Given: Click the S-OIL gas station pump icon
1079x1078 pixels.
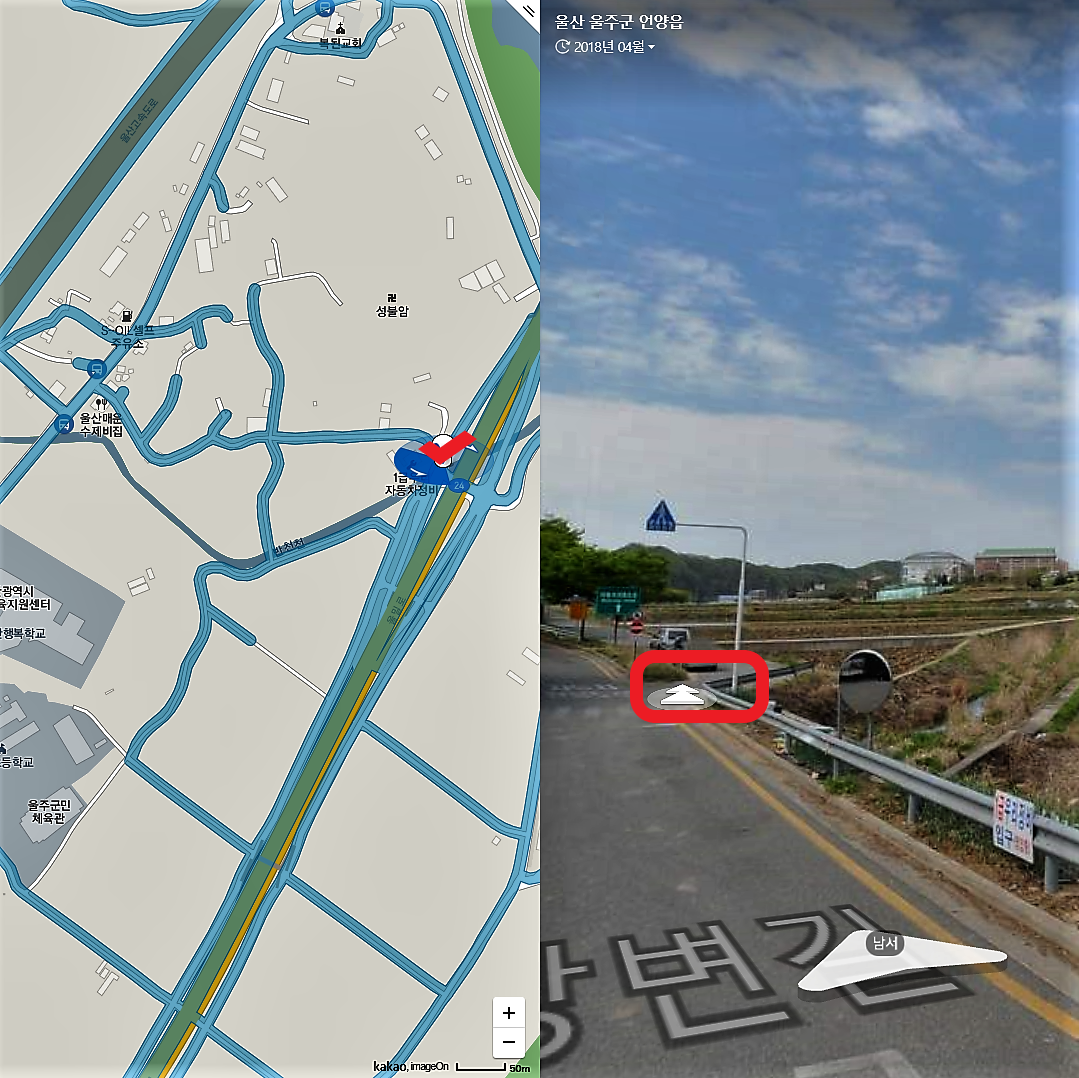Looking at the screenshot, I should [127, 316].
